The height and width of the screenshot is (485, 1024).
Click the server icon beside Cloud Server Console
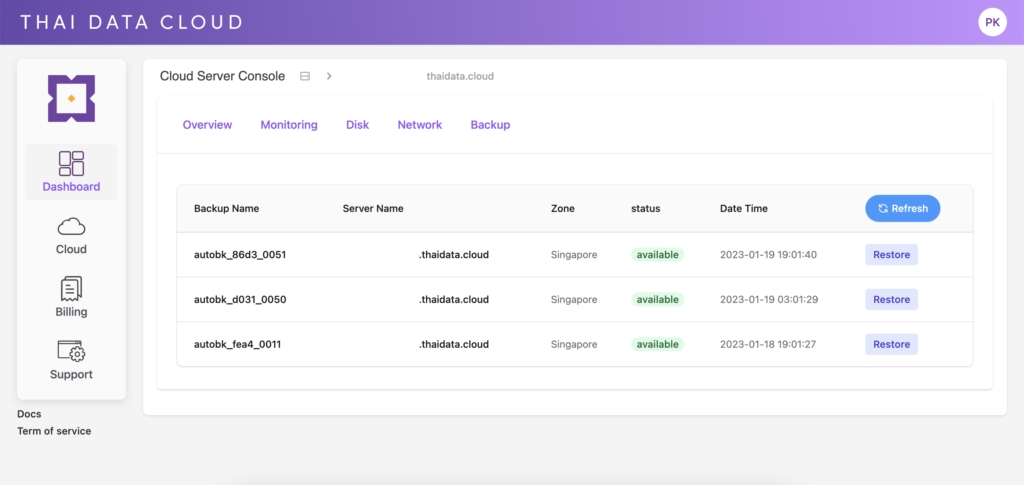[x=305, y=76]
